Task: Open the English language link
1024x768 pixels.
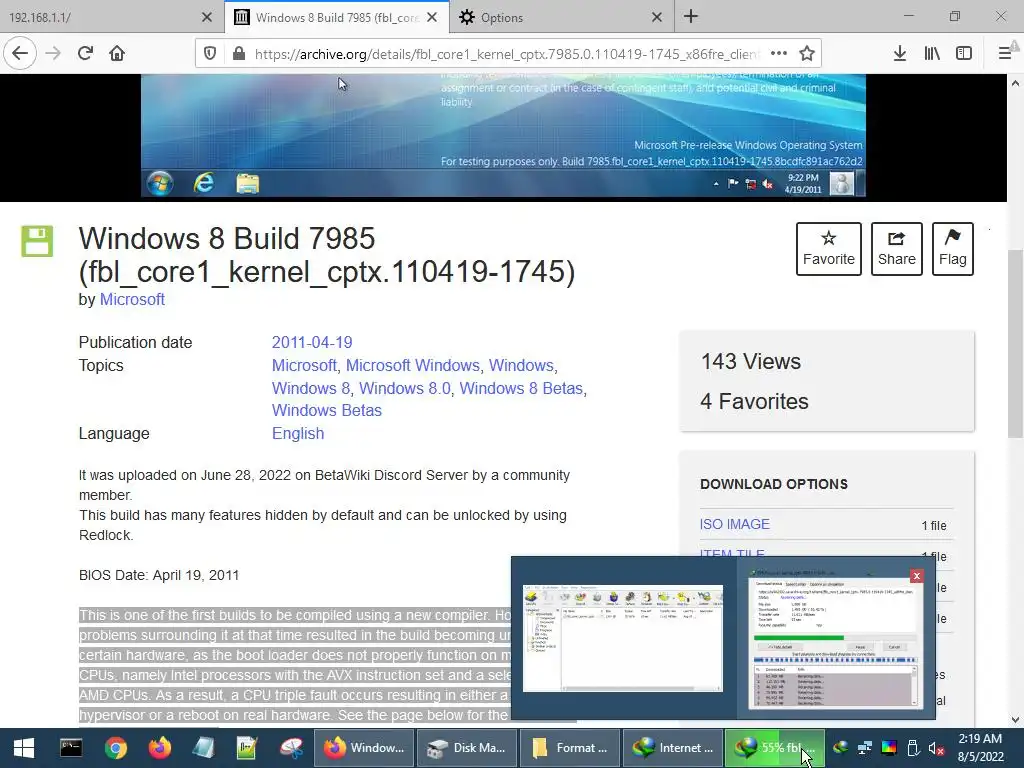Action: coord(298,433)
